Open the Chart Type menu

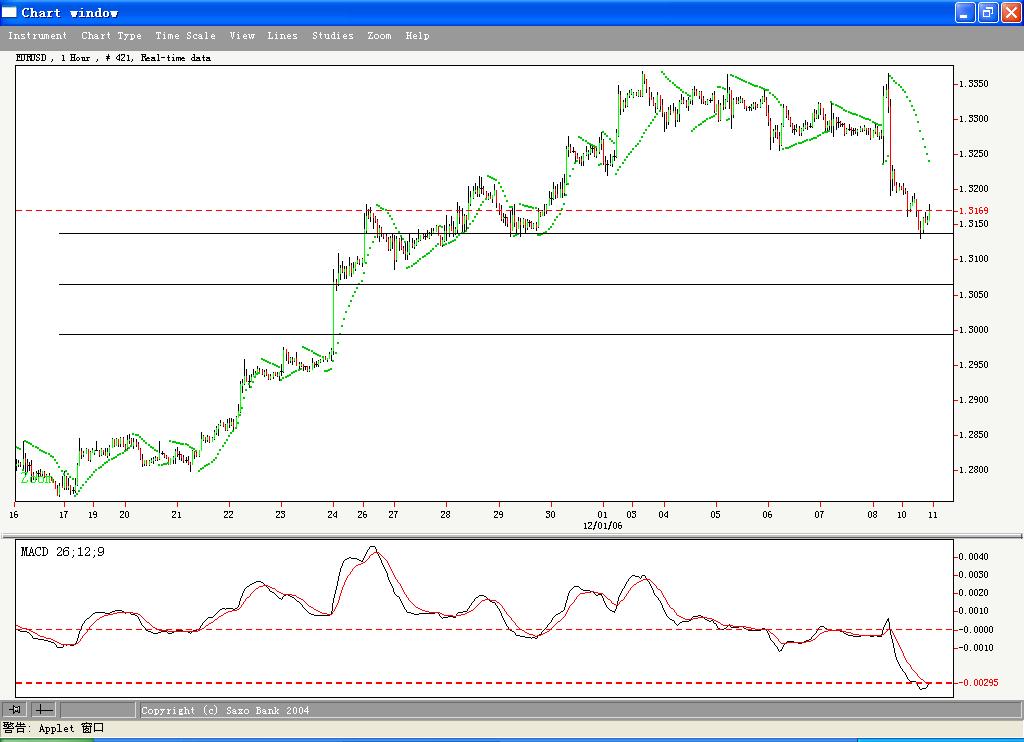pos(111,35)
